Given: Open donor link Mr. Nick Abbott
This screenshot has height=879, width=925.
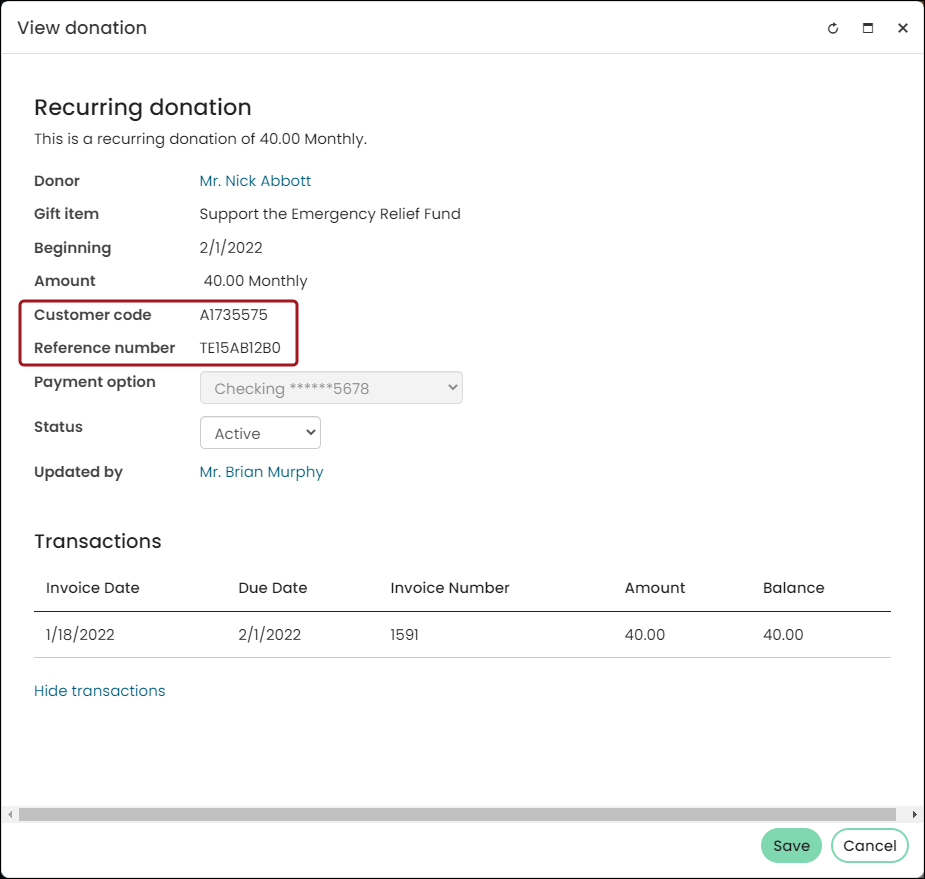Looking at the screenshot, I should 255,181.
